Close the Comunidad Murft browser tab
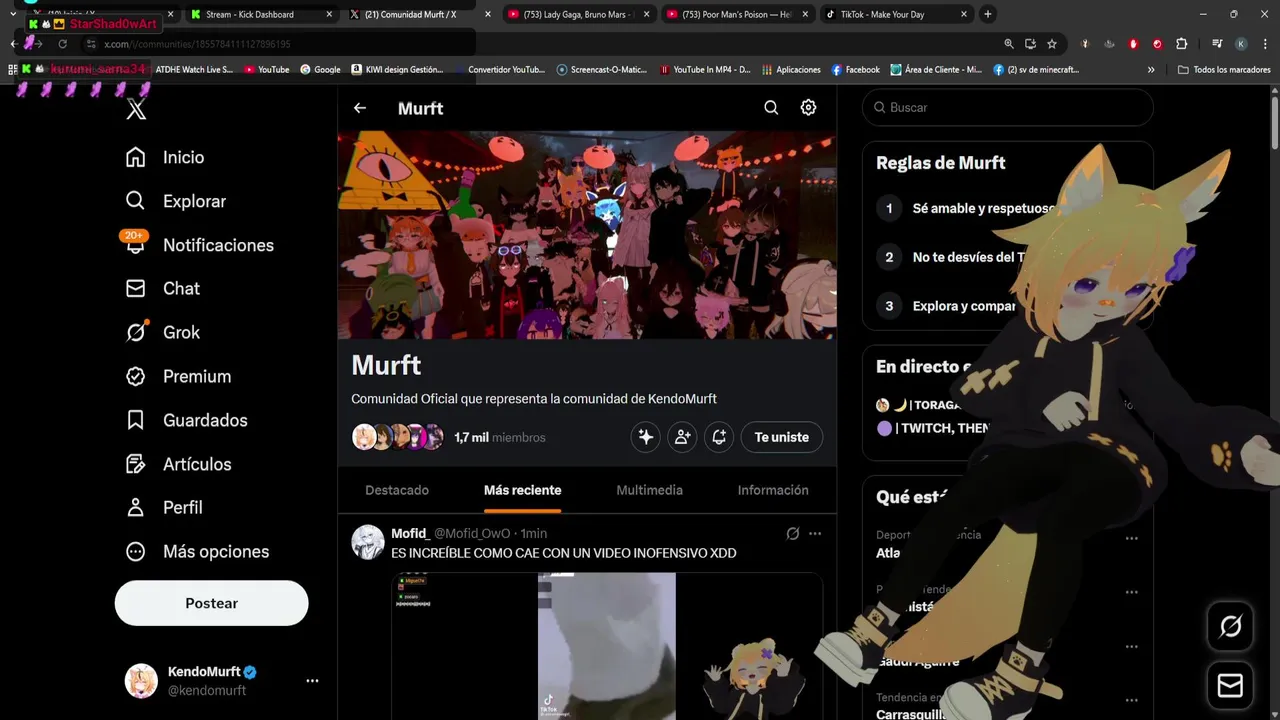1280x720 pixels. [x=487, y=14]
